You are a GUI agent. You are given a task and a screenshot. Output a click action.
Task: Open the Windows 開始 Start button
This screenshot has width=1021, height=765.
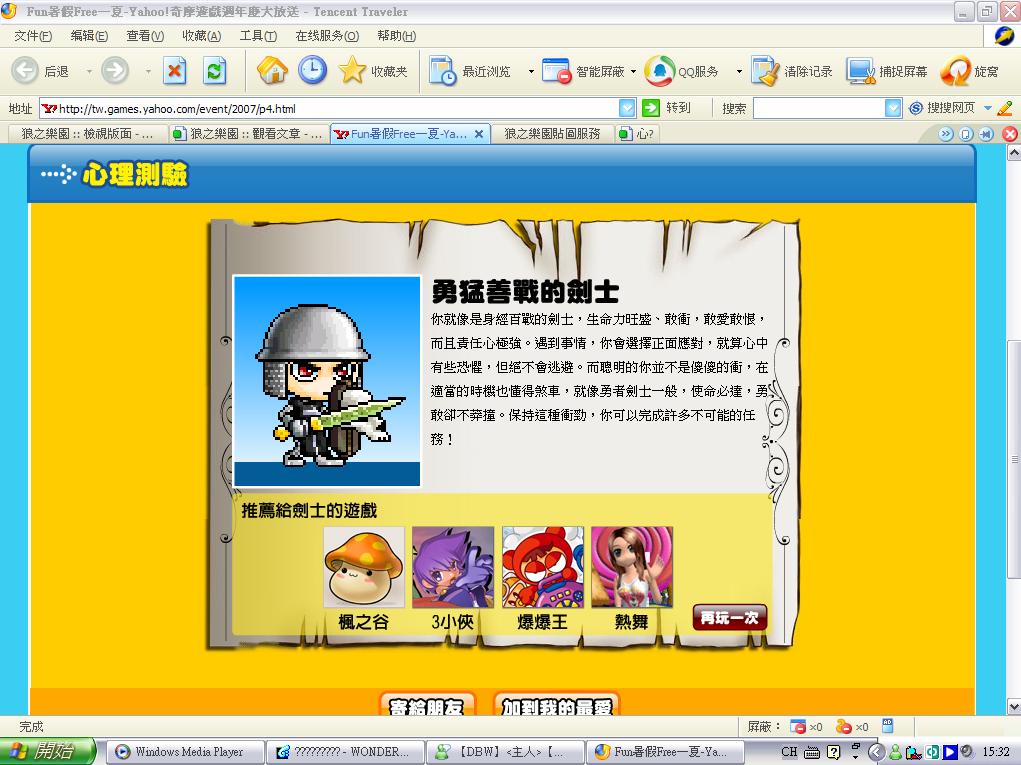(47, 751)
